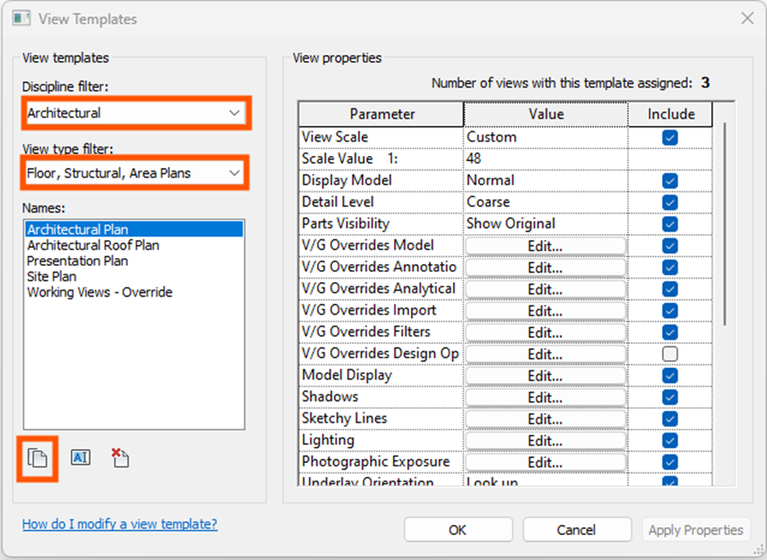This screenshot has width=767, height=560.
Task: Click Edit button for V/G Overrides Model
Action: point(545,246)
